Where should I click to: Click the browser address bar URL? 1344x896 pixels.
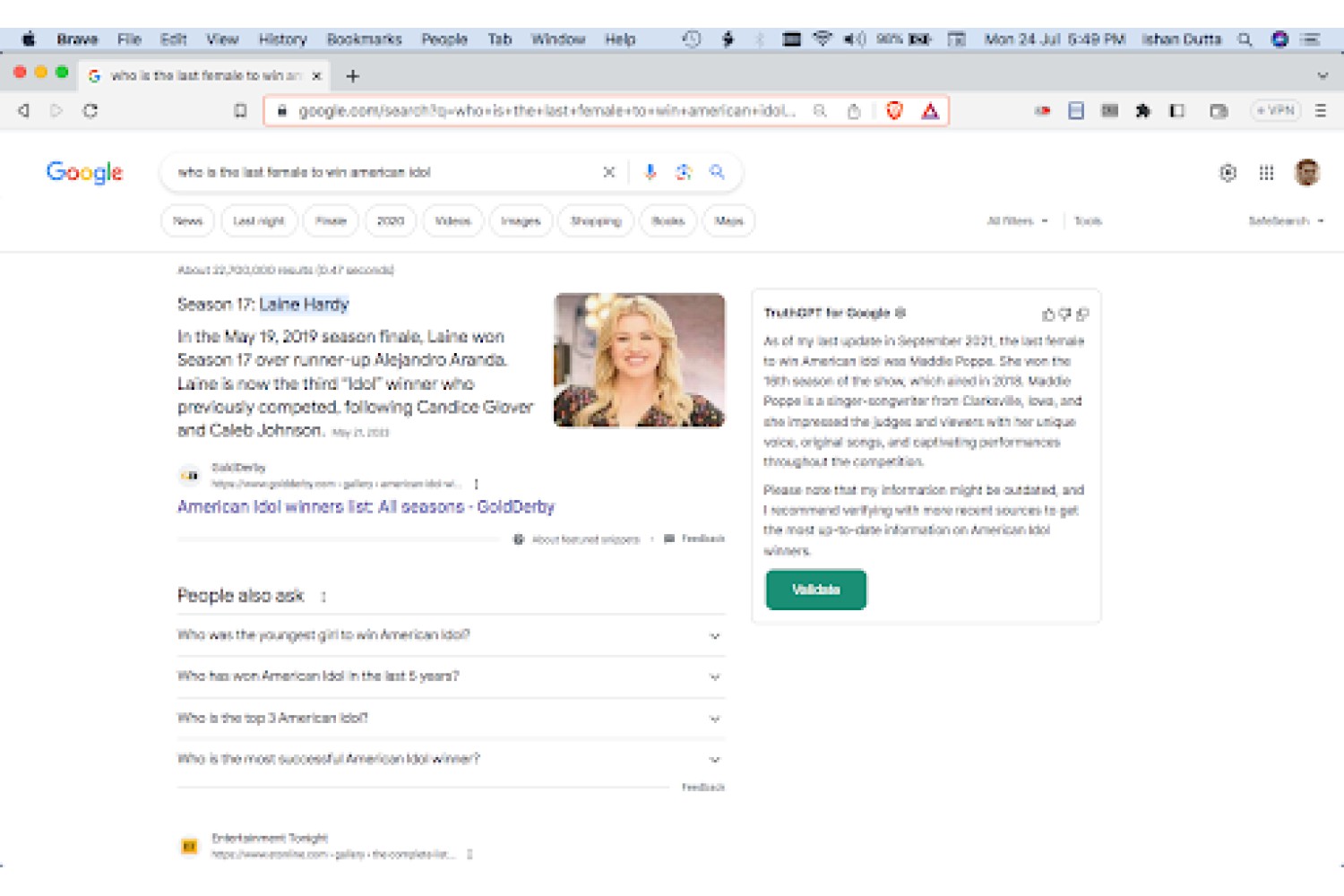tap(547, 111)
